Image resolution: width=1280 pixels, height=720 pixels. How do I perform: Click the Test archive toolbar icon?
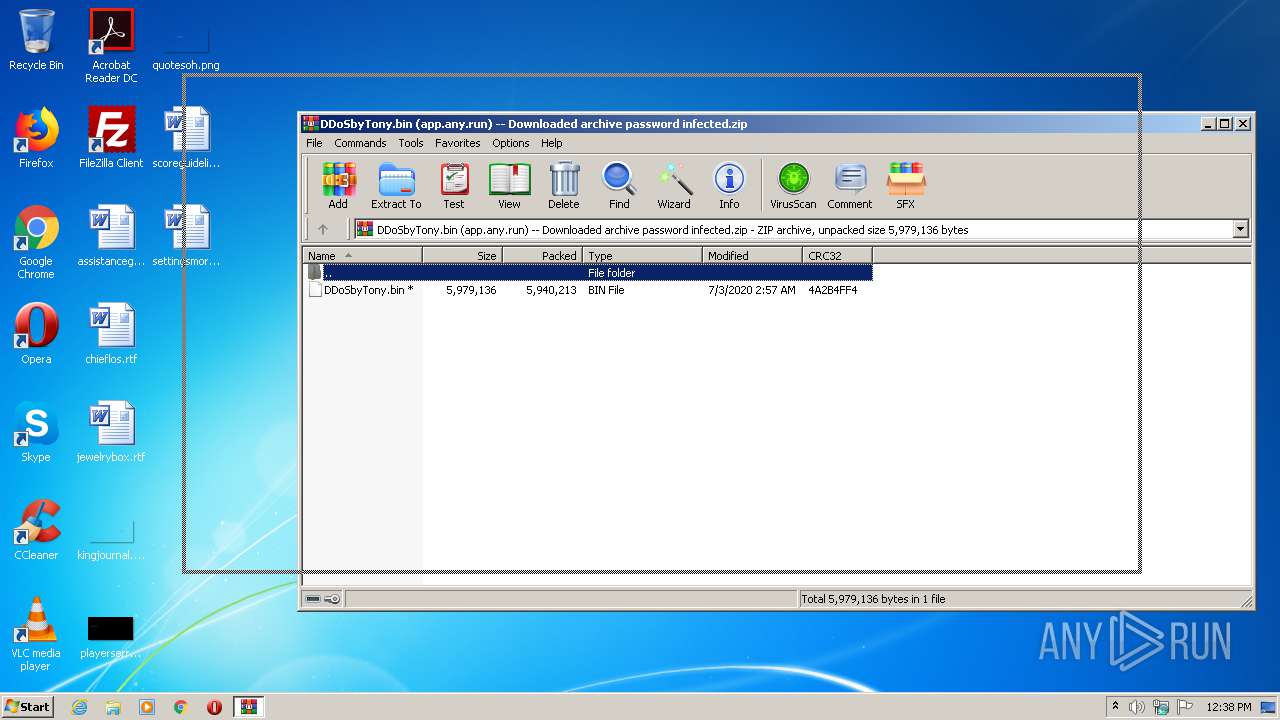pos(454,186)
